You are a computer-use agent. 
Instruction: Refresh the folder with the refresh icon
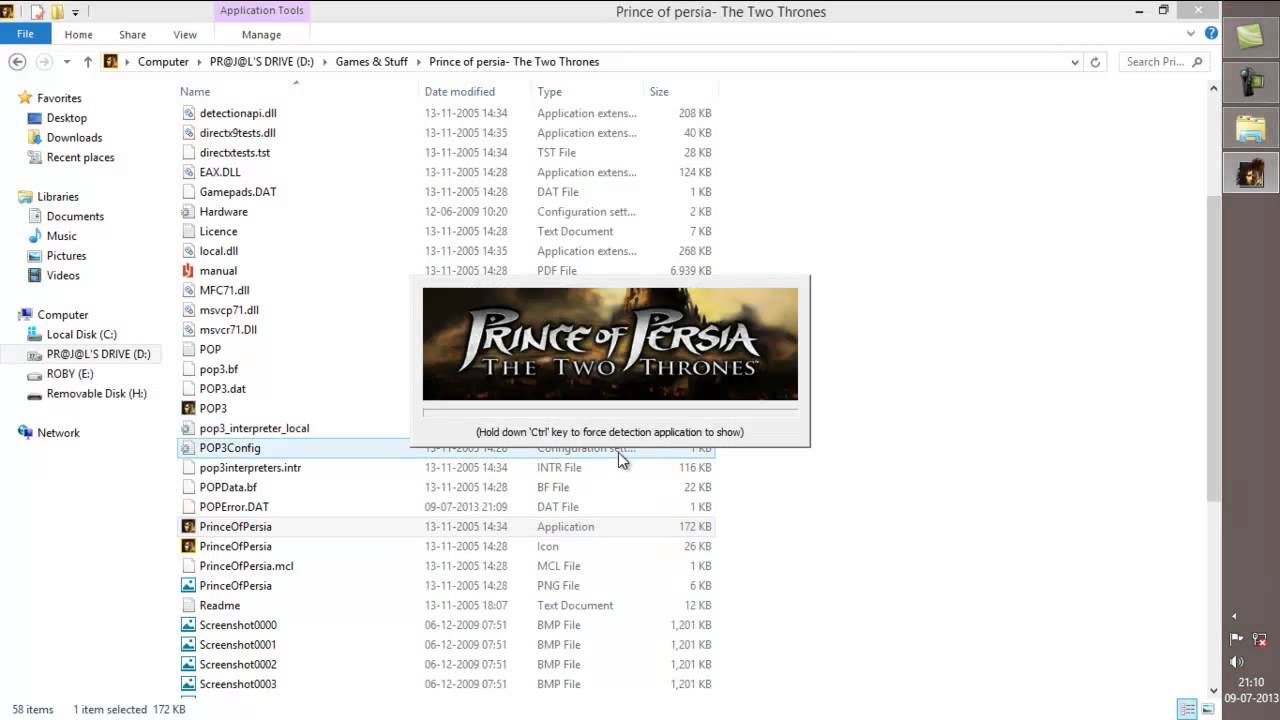pyautogui.click(x=1095, y=62)
